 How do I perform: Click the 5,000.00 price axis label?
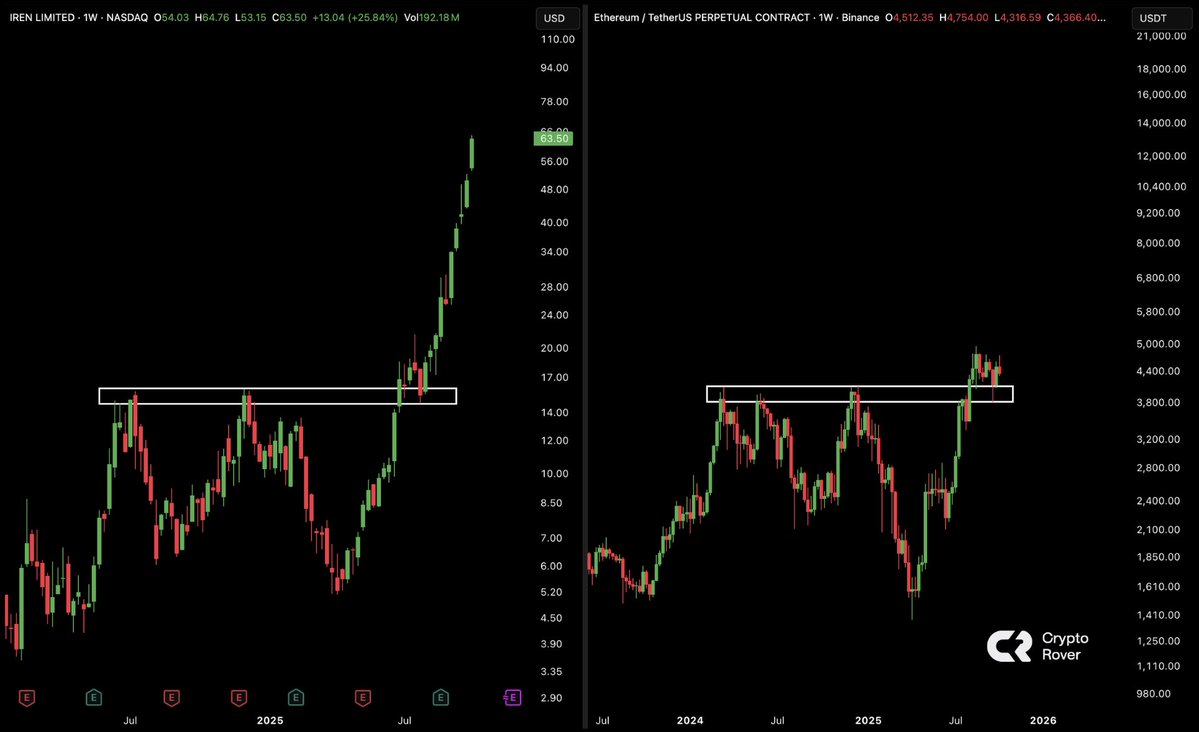click(x=1158, y=344)
